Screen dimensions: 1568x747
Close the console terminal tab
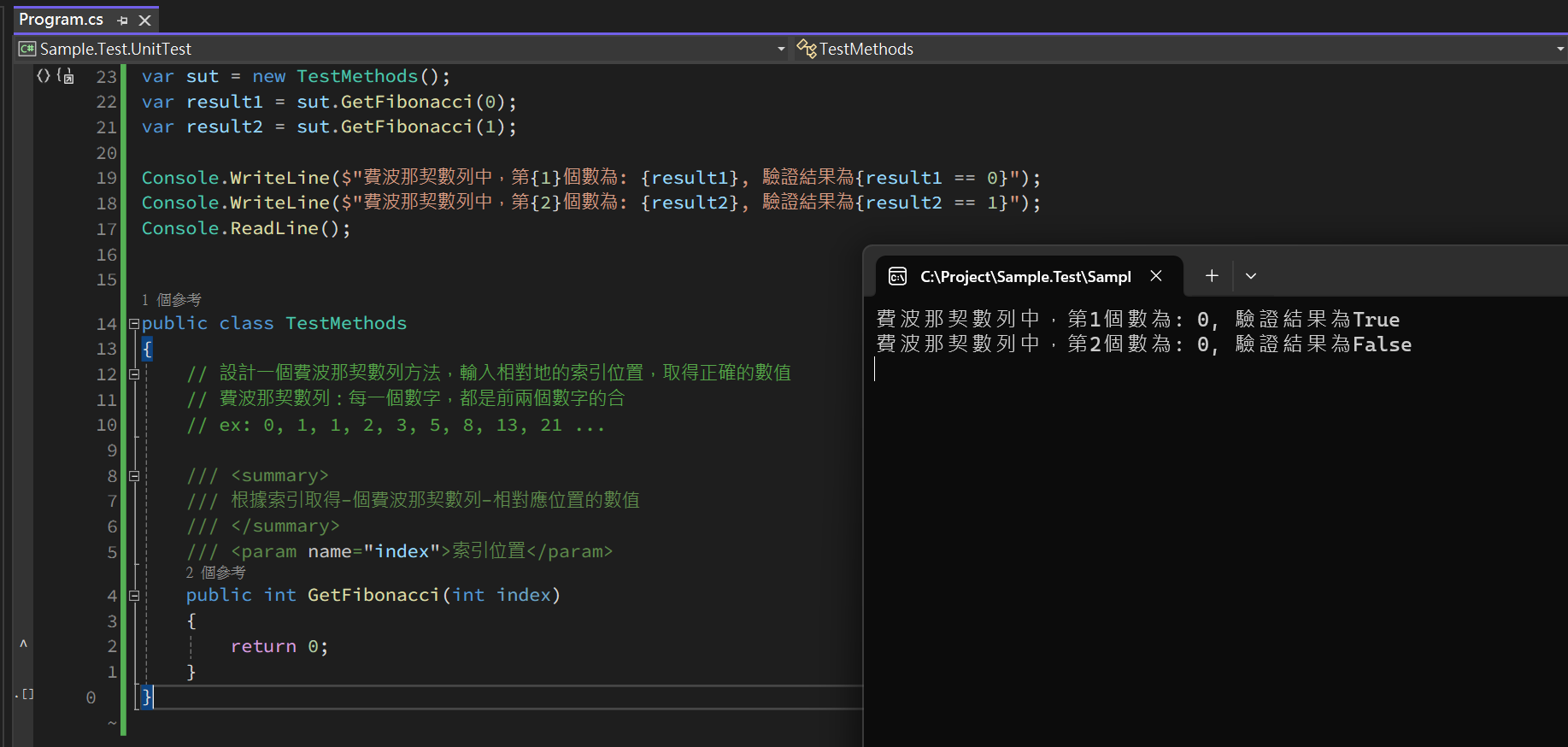1156,275
